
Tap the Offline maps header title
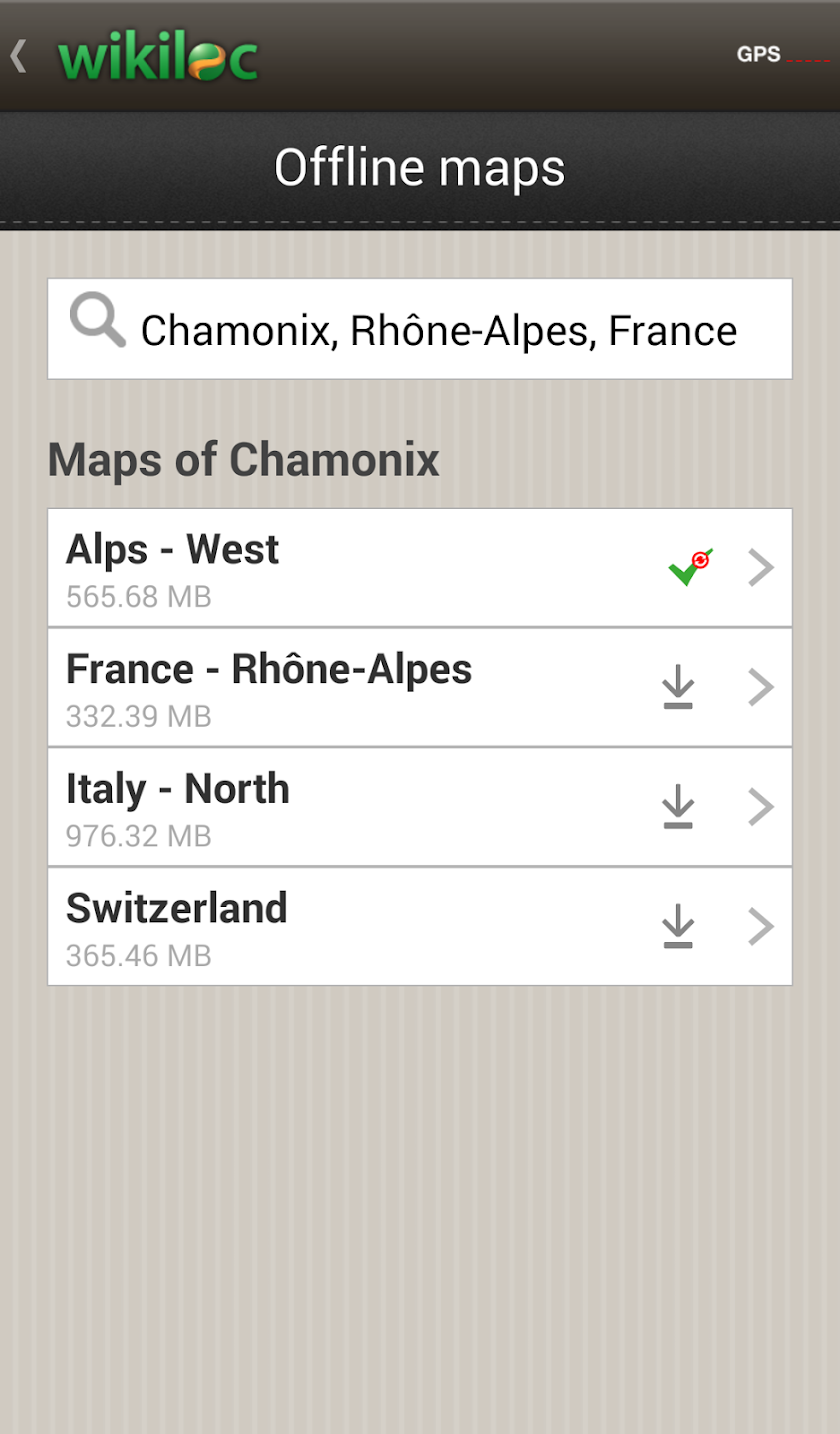pyautogui.click(x=420, y=168)
